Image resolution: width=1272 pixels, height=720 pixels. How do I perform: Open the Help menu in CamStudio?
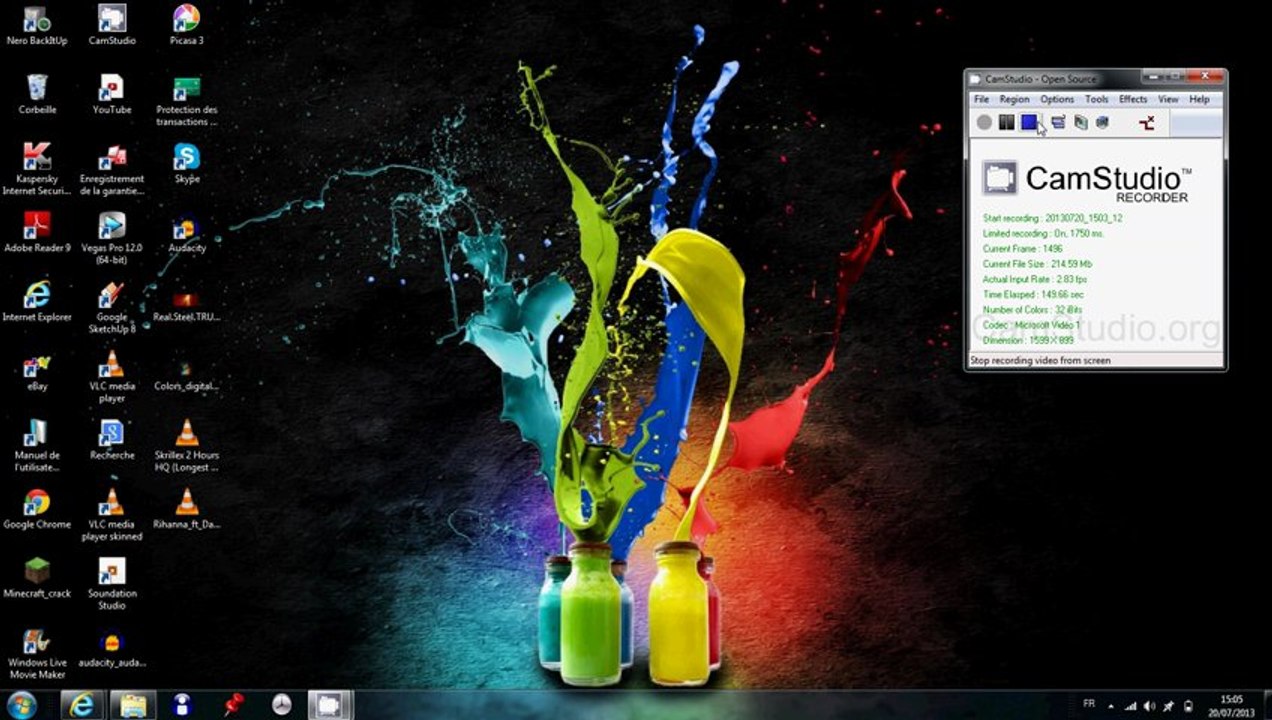(1200, 99)
